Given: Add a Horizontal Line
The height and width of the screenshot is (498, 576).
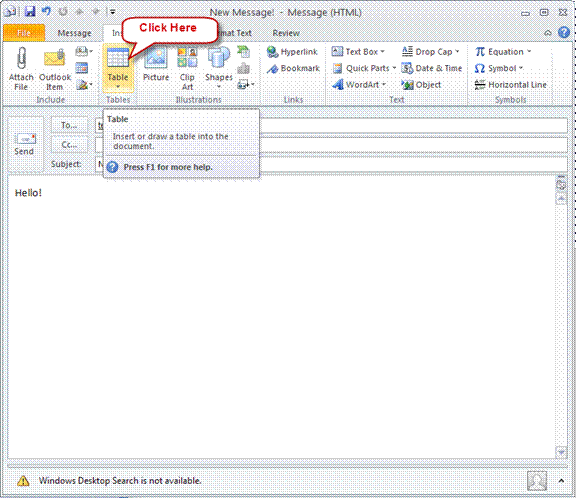Looking at the screenshot, I should (x=510, y=85).
